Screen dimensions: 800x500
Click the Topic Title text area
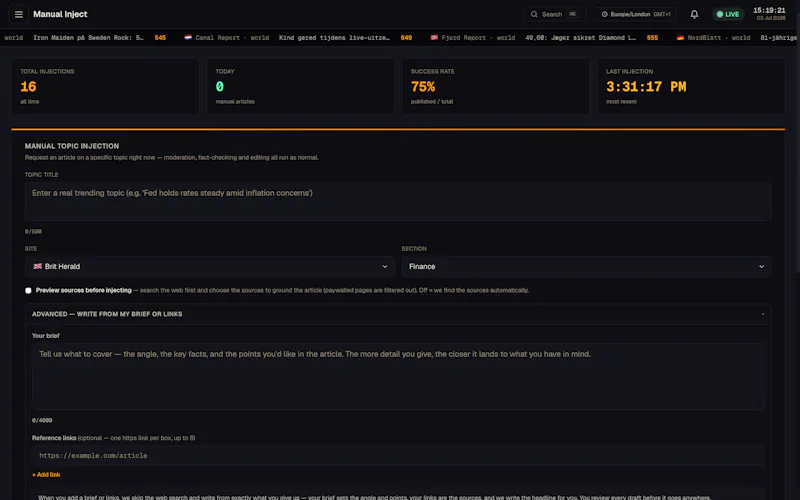click(x=398, y=202)
